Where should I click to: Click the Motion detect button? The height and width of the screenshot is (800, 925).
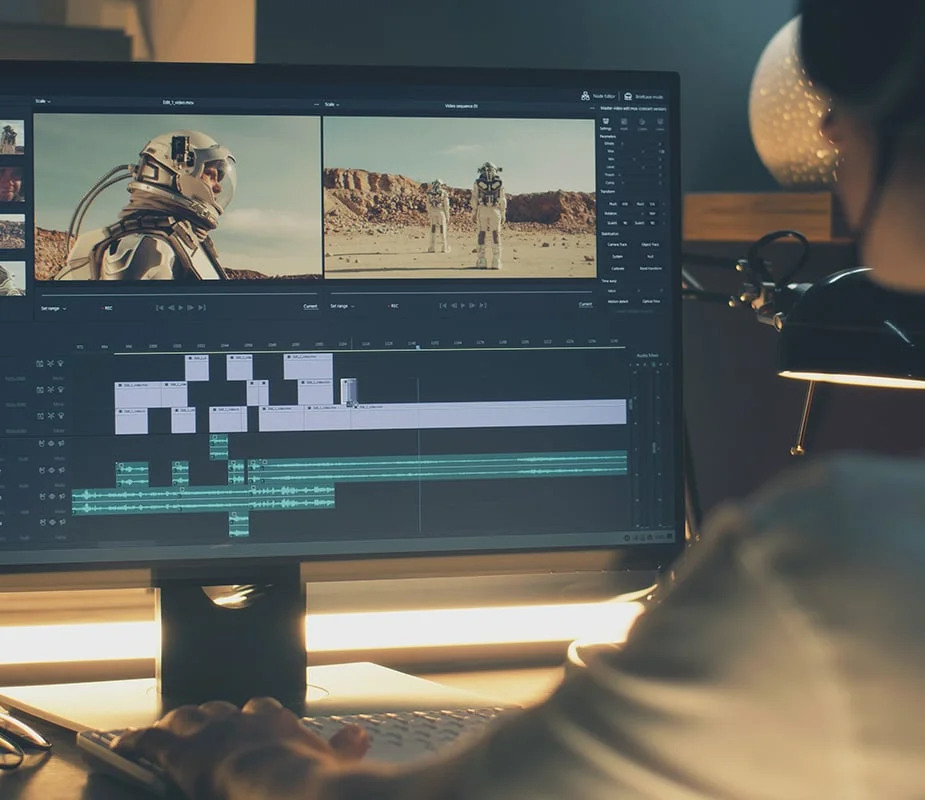(x=618, y=301)
